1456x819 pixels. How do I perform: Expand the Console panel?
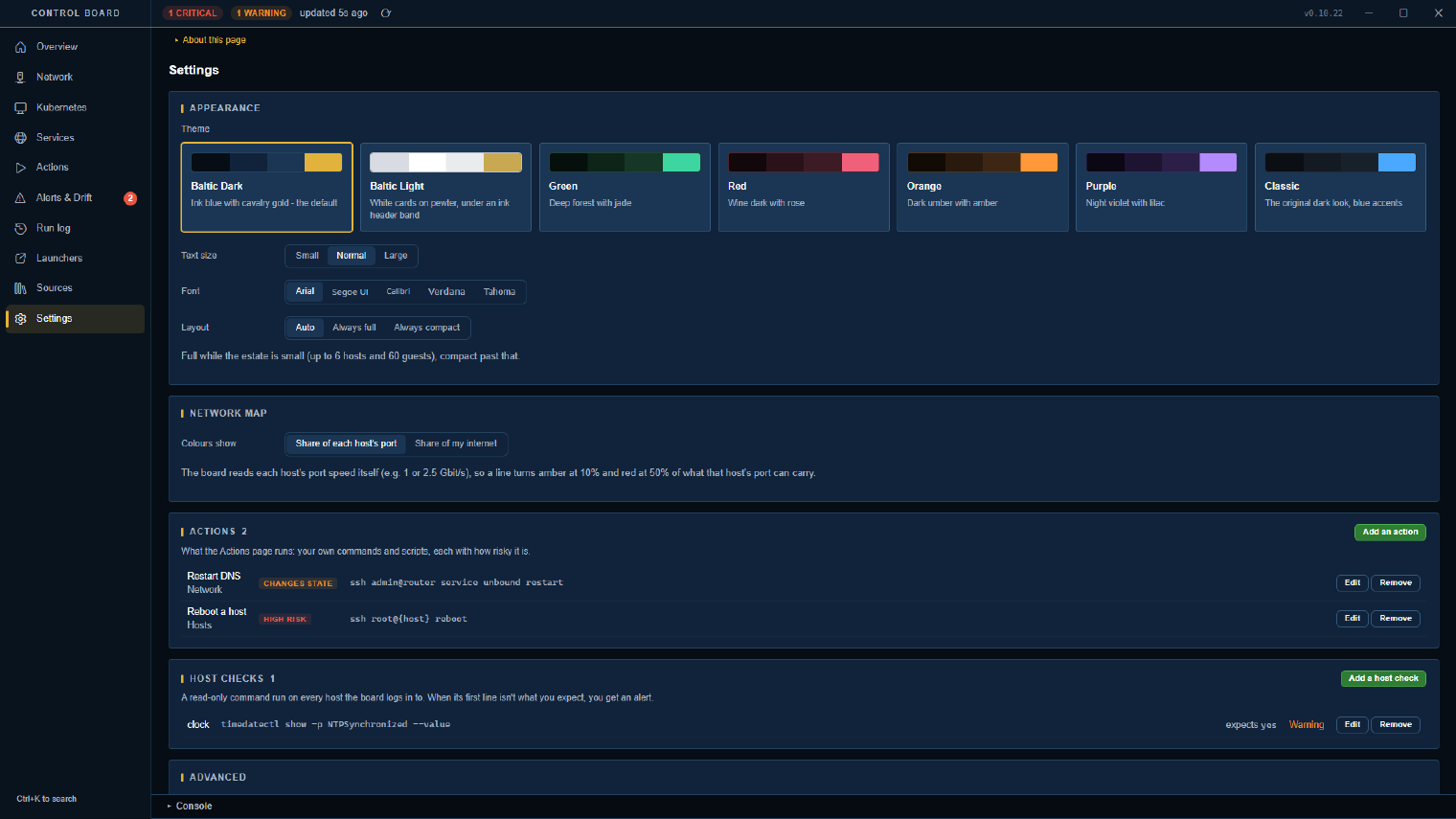pos(190,807)
